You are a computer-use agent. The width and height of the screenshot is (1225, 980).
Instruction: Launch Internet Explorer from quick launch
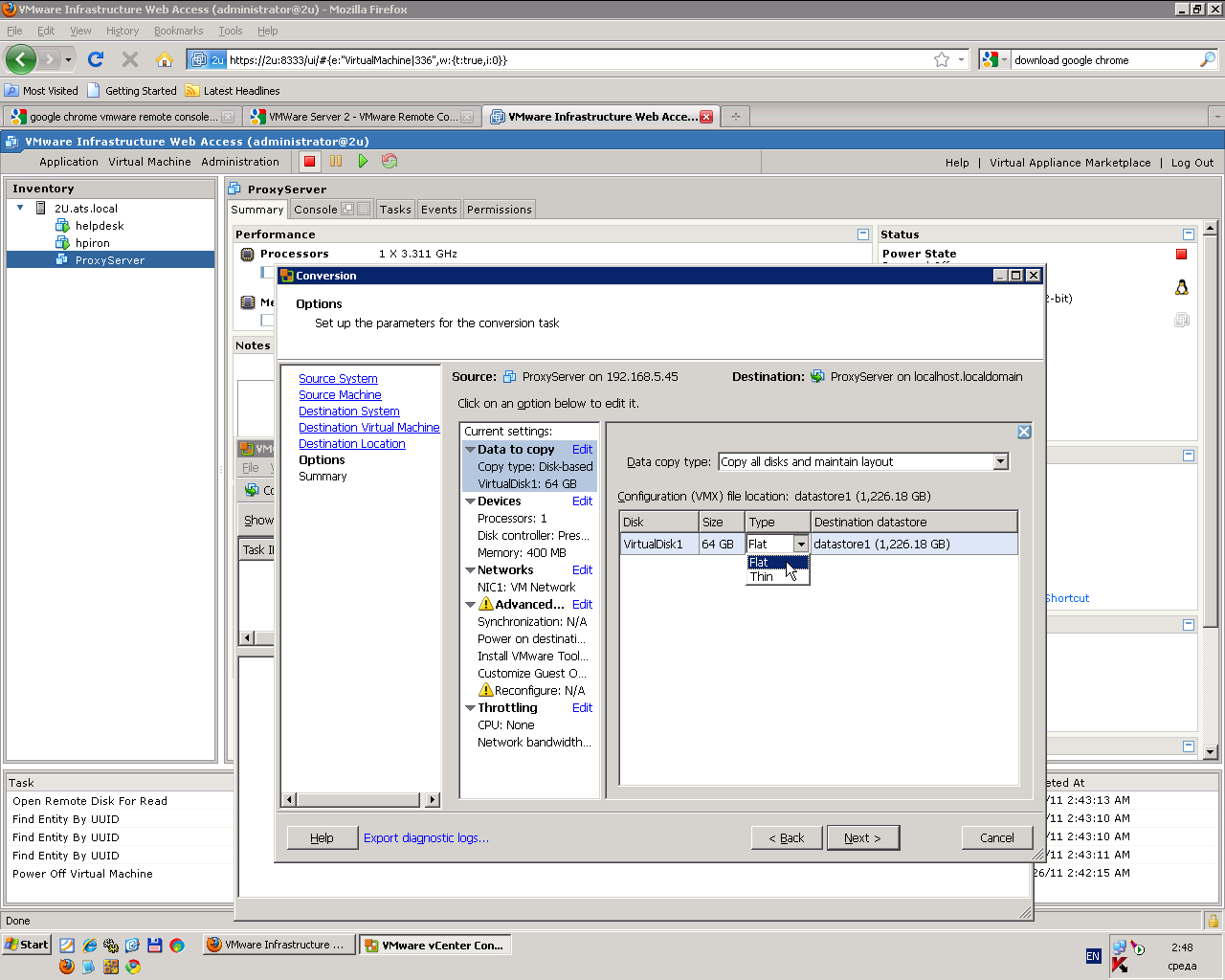[x=89, y=946]
